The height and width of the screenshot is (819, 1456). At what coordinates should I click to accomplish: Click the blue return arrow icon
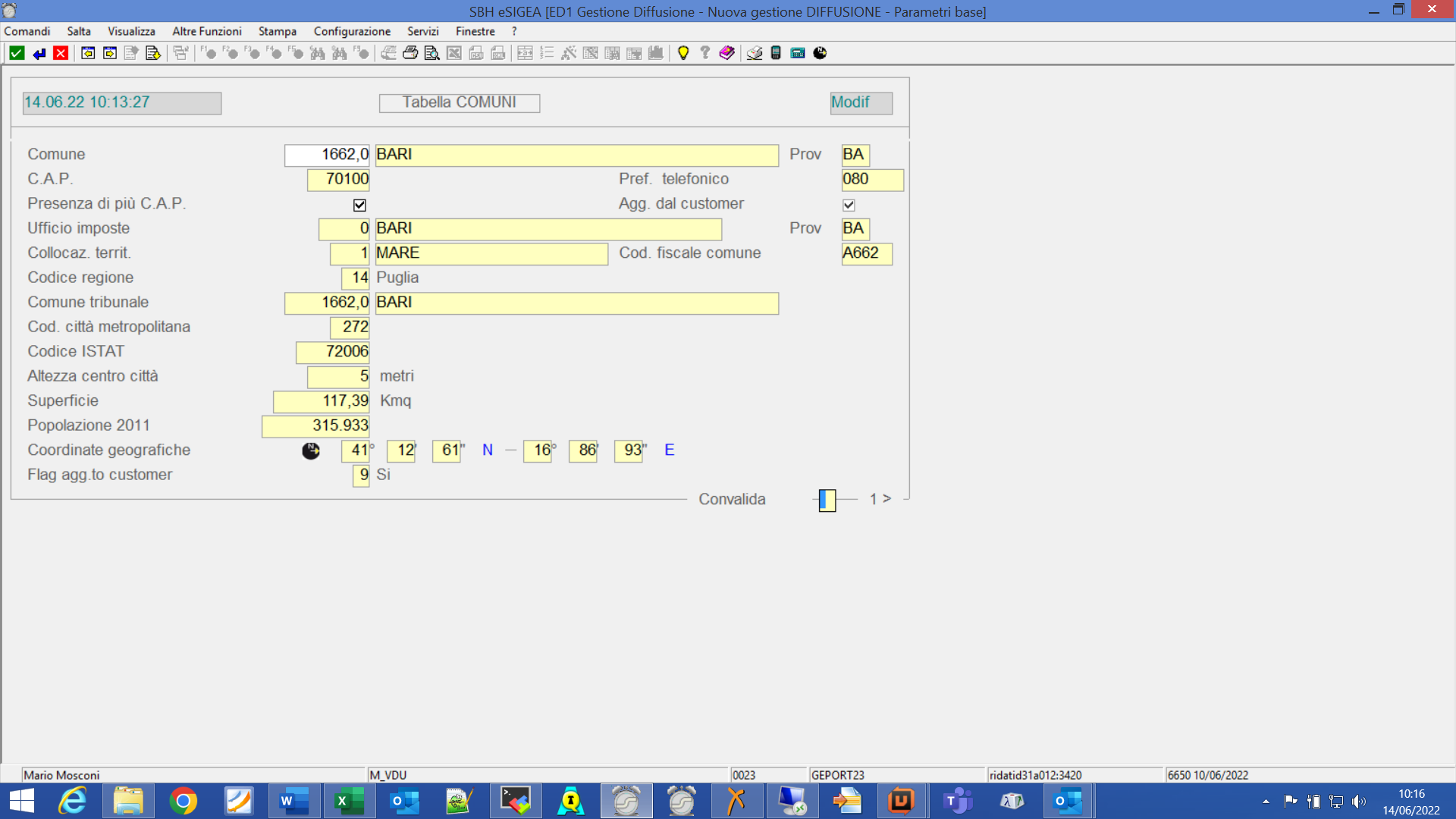click(39, 53)
